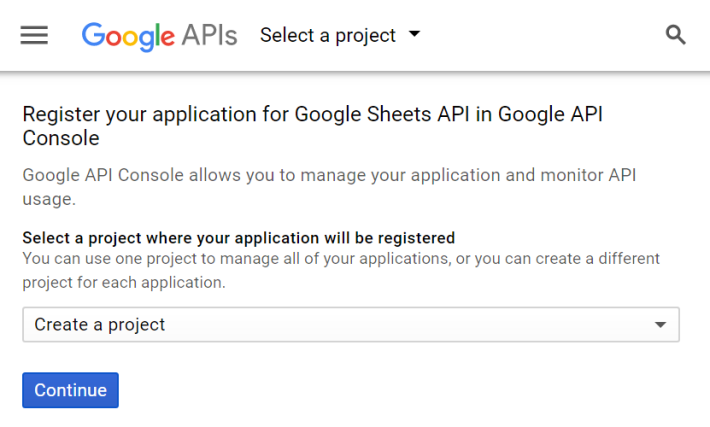Viewport: 710px width, 427px height.
Task: Click the bold Select a project where label
Action: (239, 238)
